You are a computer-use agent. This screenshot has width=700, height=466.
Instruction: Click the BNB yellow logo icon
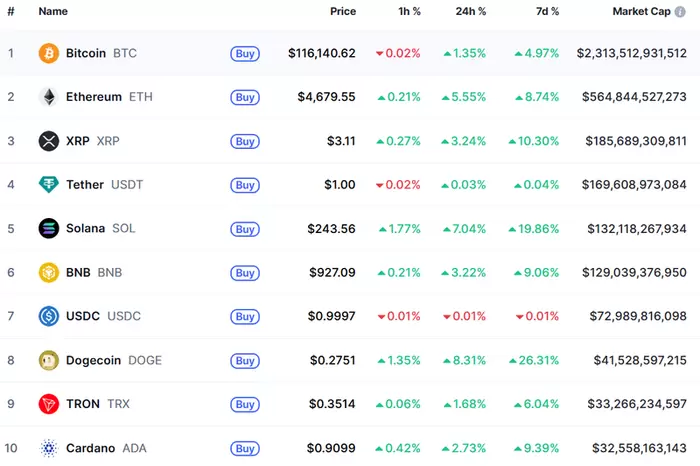tap(49, 272)
